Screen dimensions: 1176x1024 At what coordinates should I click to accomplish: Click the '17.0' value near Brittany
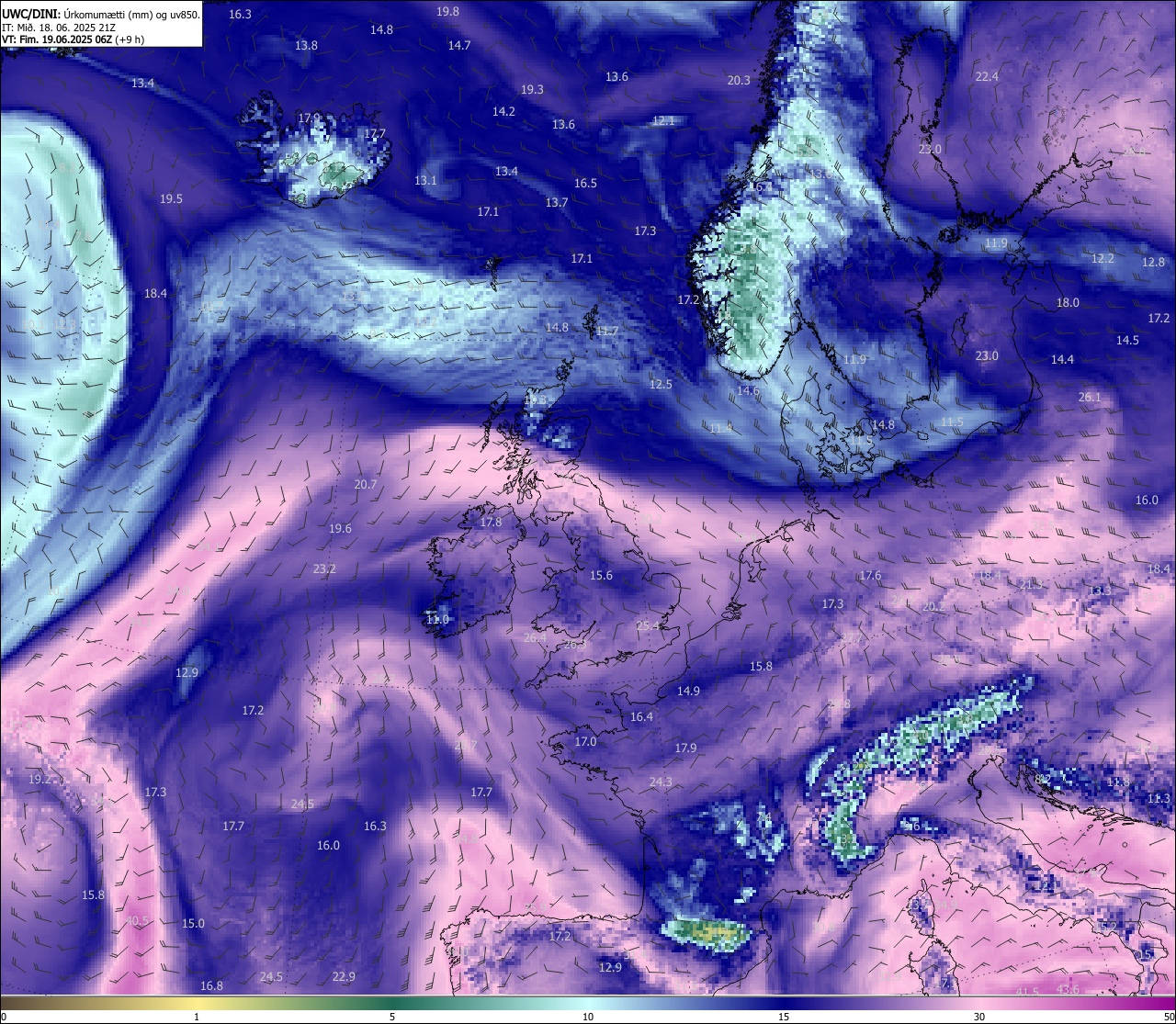585,741
